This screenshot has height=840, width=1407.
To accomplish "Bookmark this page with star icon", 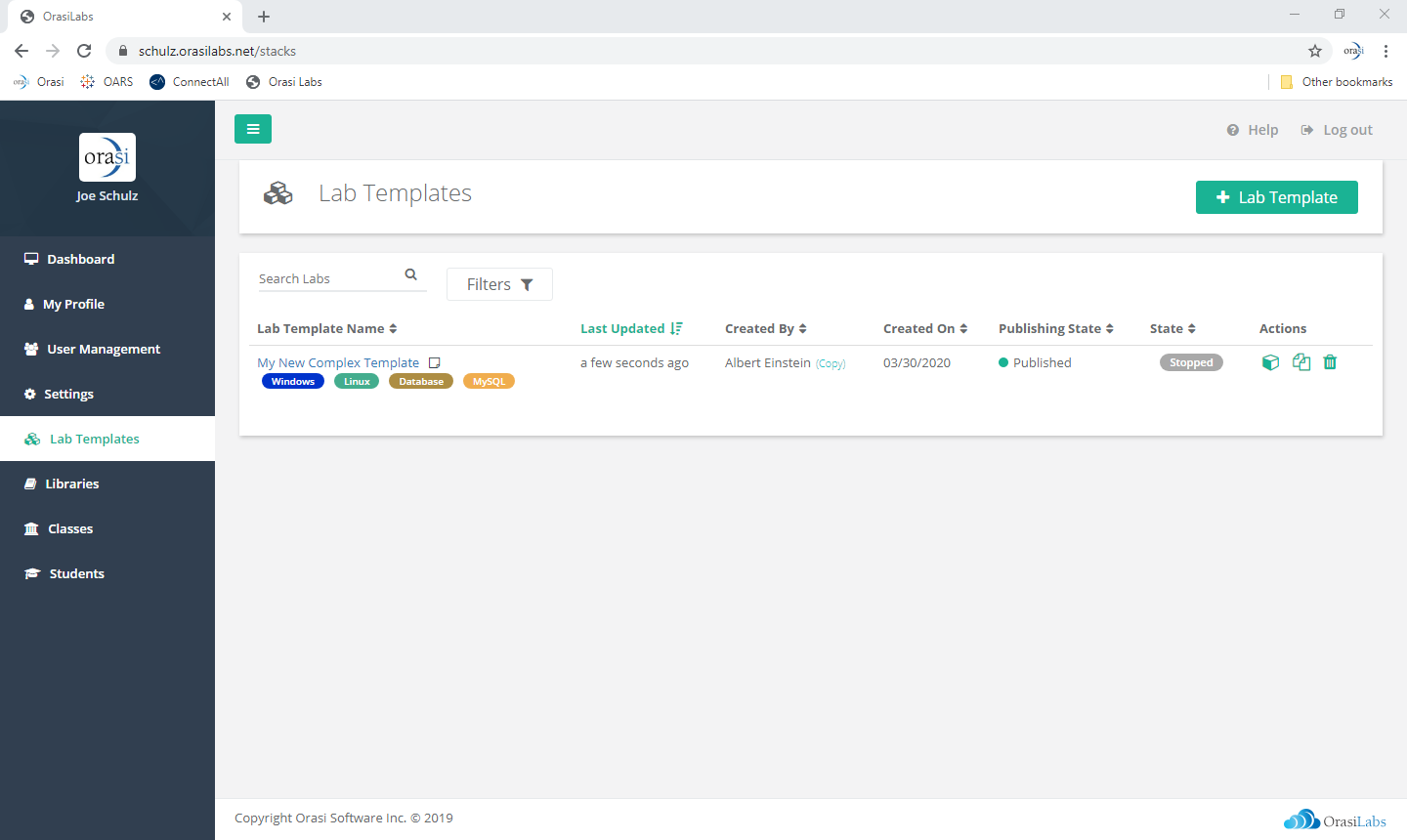I will (1315, 51).
